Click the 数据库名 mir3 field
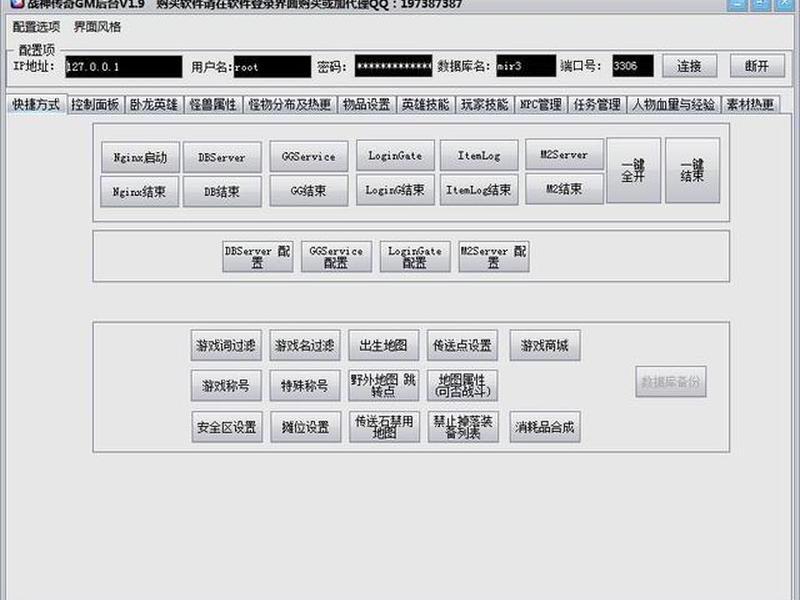This screenshot has height=600, width=800. pyautogui.click(x=526, y=66)
